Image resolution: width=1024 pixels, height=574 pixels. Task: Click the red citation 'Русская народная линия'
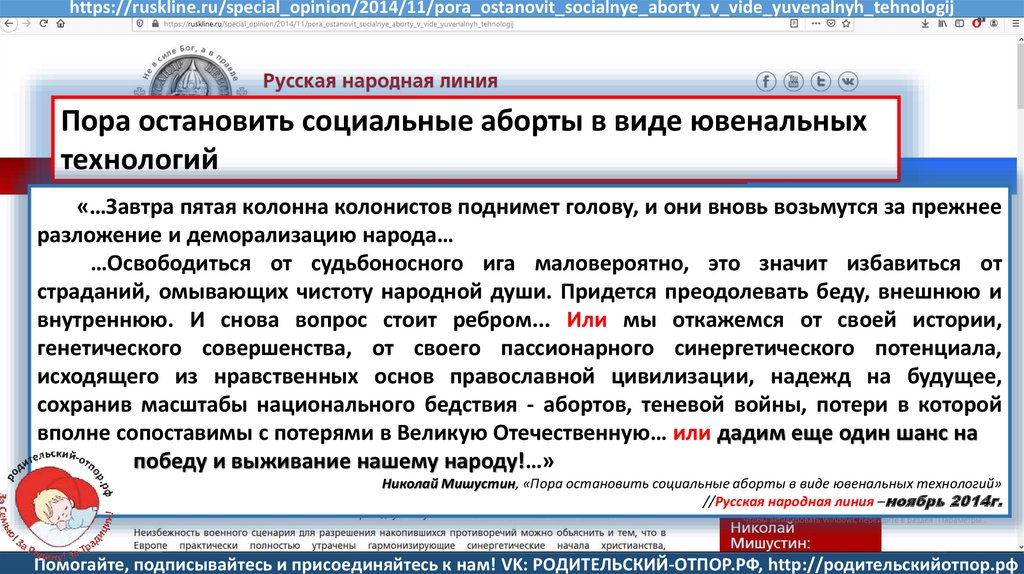coord(793,502)
